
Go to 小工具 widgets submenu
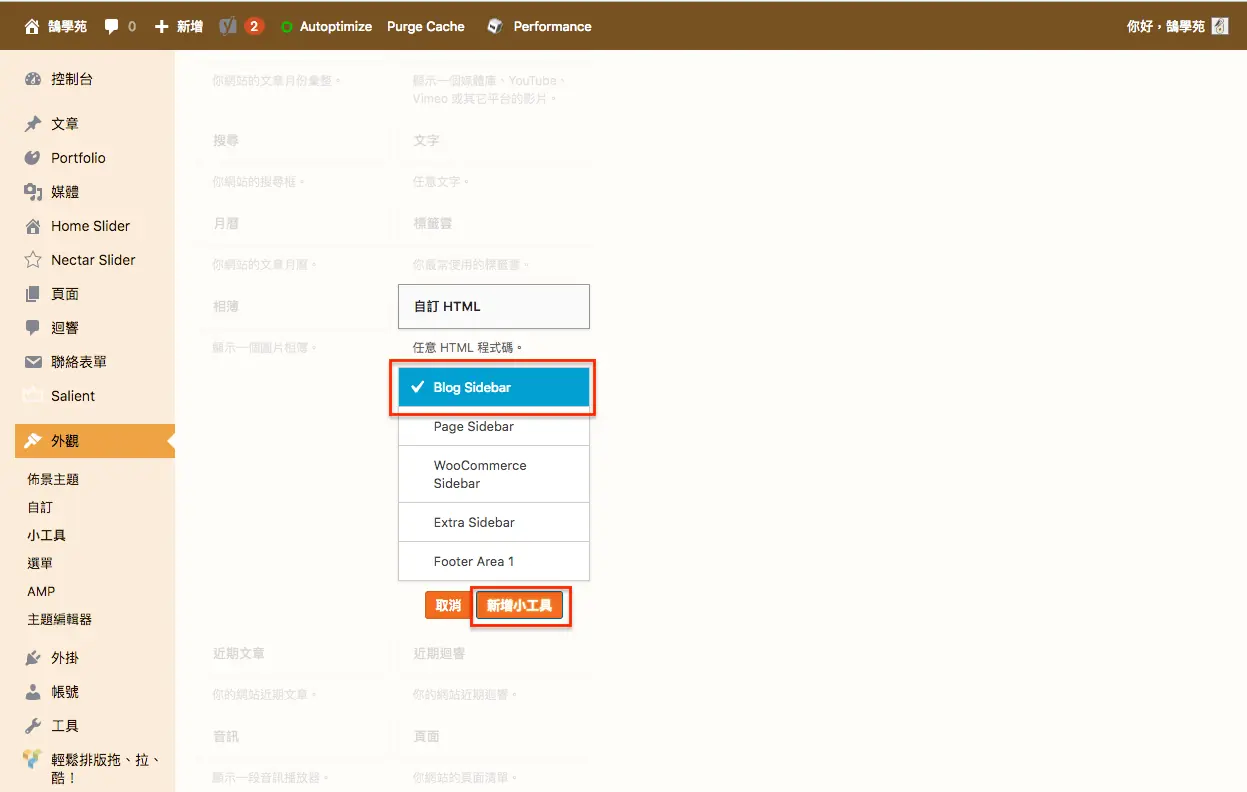[46, 535]
